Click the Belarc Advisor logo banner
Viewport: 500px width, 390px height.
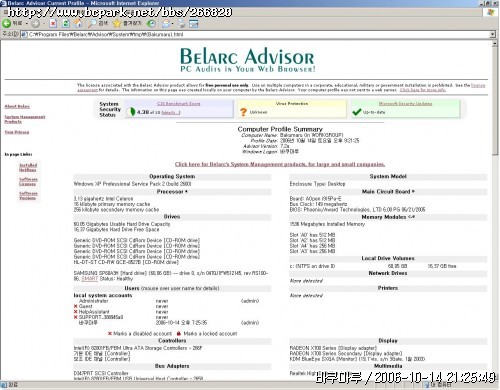(247, 60)
